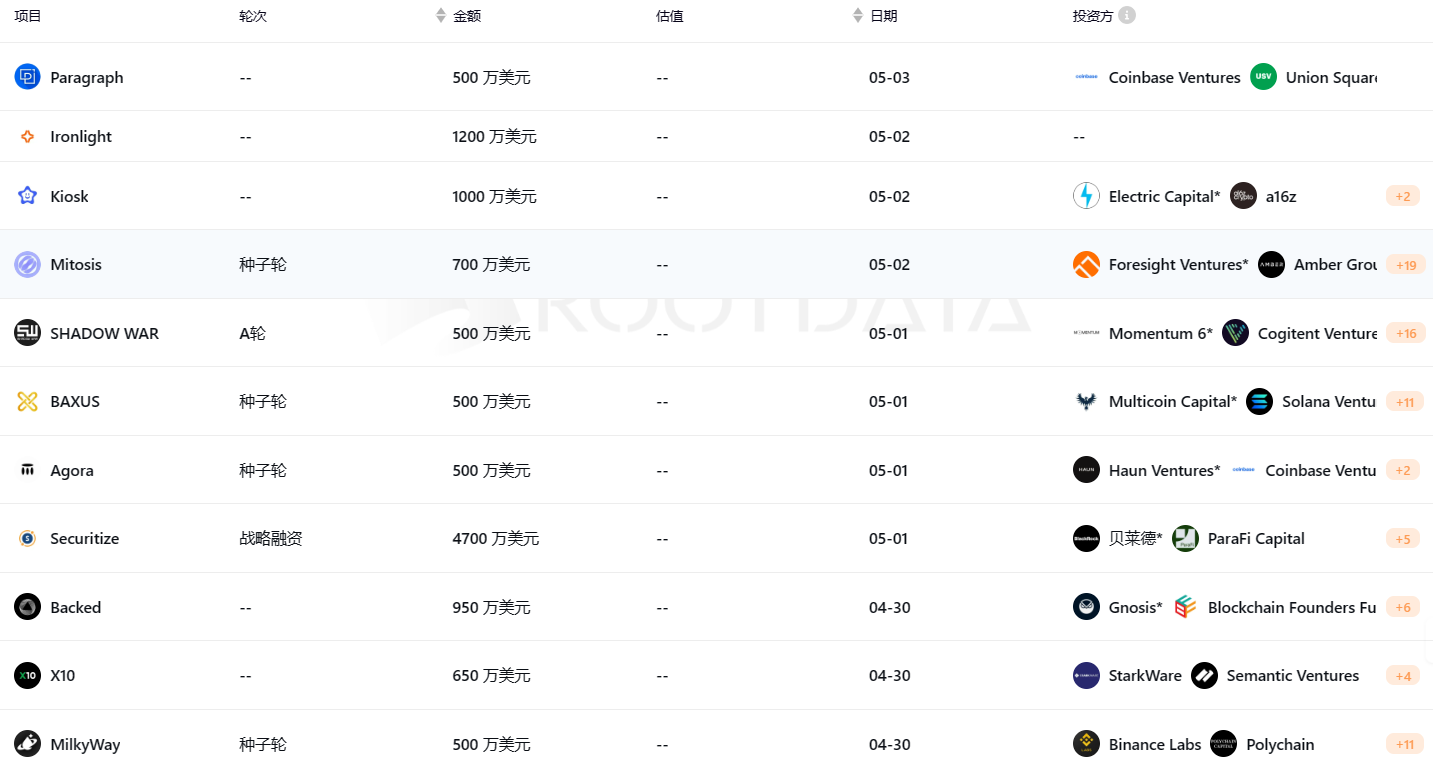This screenshot has height=758, width=1433.
Task: Click the Agora project logo
Action: pyautogui.click(x=27, y=470)
